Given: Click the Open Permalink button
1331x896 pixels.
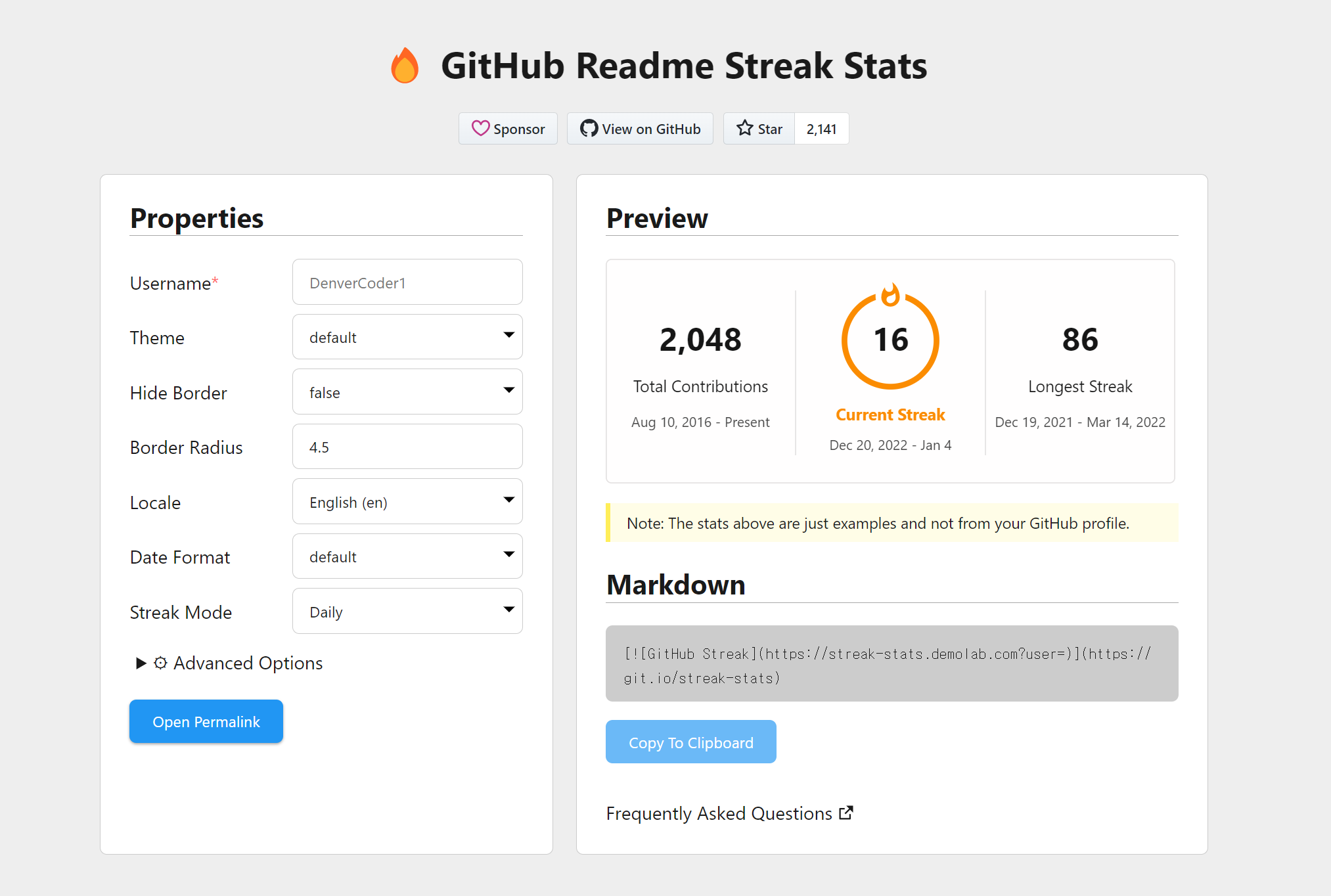Looking at the screenshot, I should click(206, 721).
